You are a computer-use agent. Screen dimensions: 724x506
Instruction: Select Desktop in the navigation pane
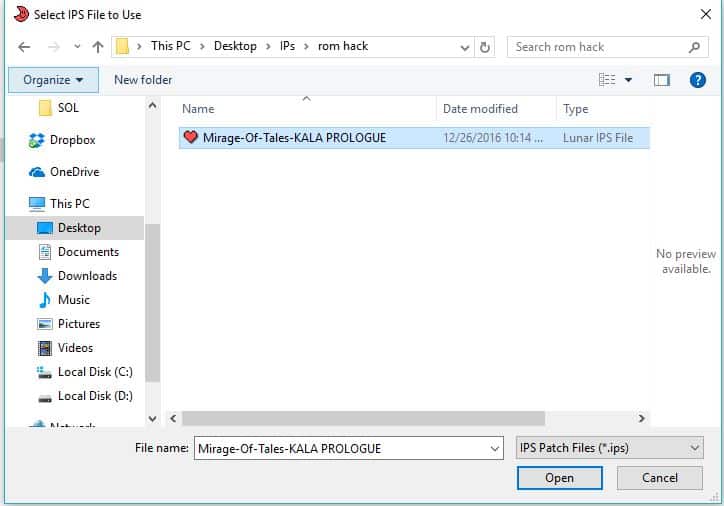pyautogui.click(x=75, y=228)
